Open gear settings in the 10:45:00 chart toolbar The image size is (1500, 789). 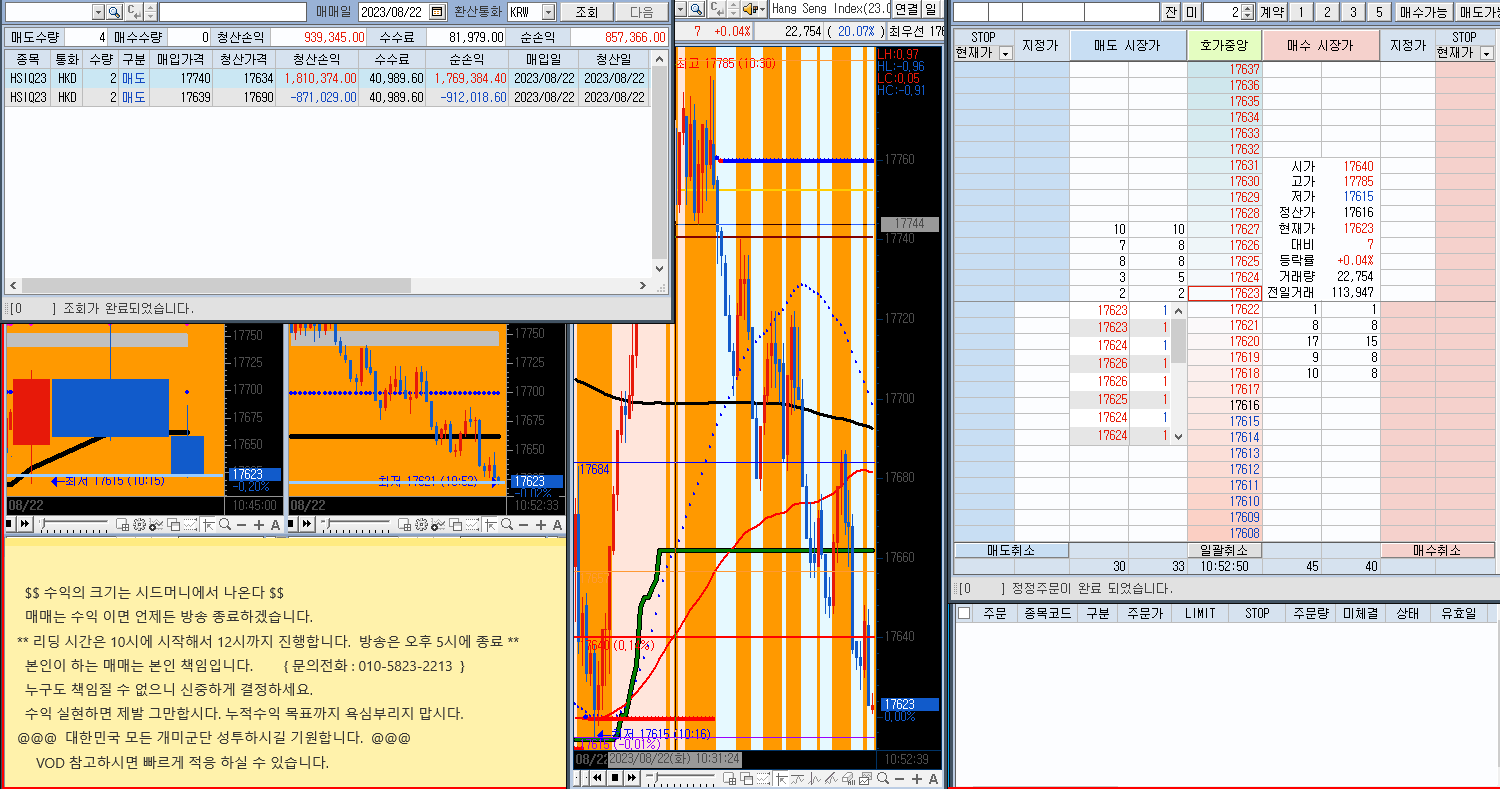(x=139, y=525)
